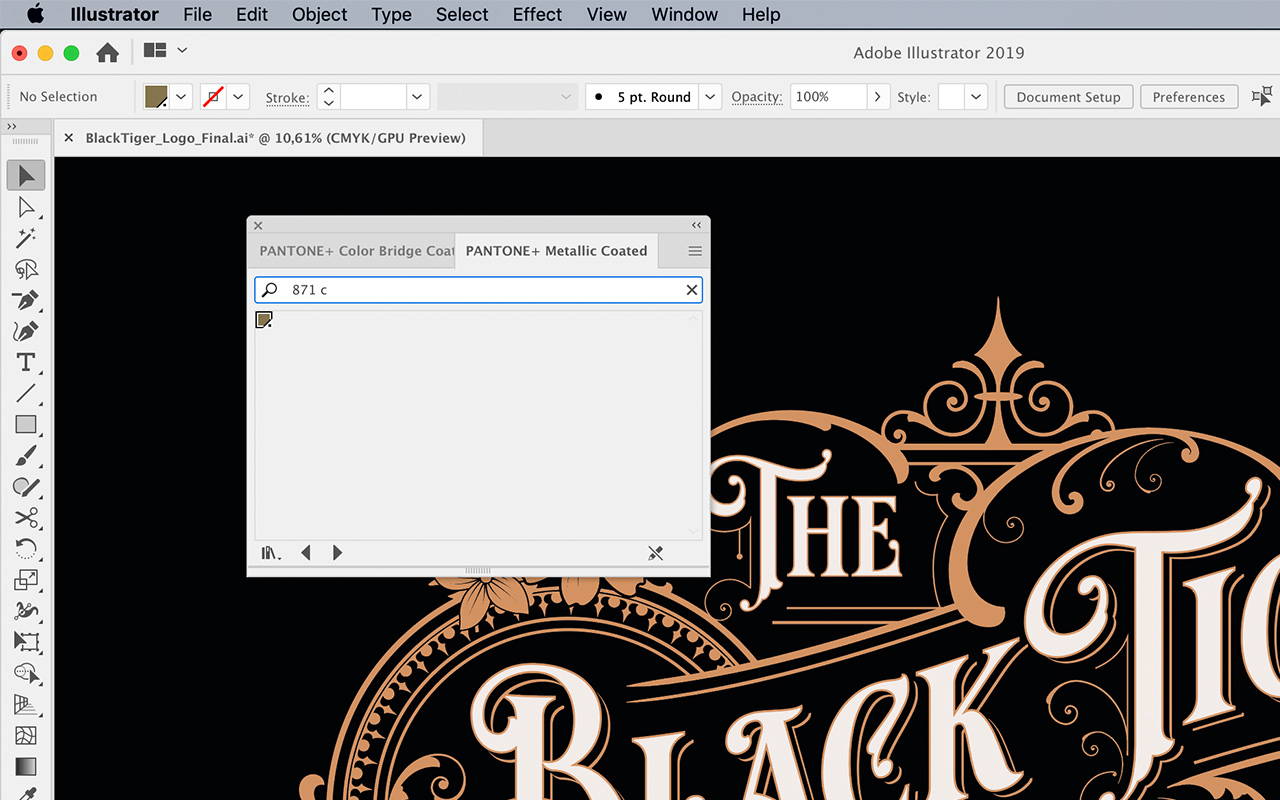Close the BlackTiger_Logo_Final.ai document tab
1280x800 pixels.
[69, 138]
